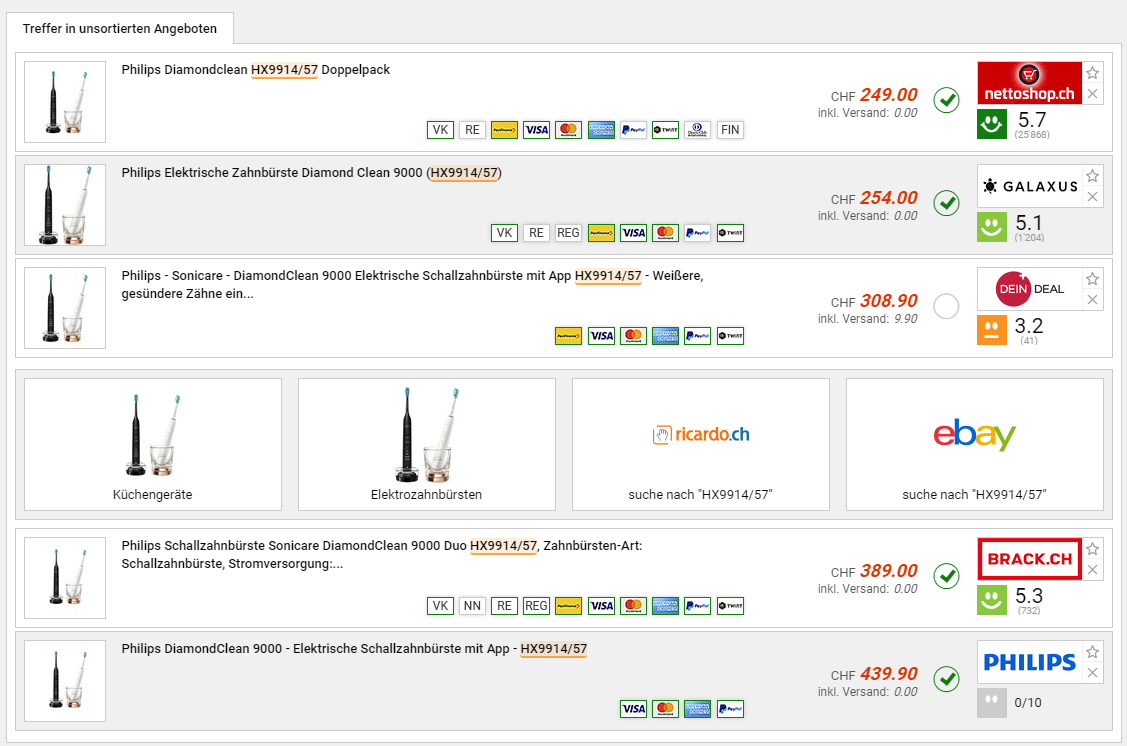Search ricardo.ch for "HX9914/57"

(700, 444)
